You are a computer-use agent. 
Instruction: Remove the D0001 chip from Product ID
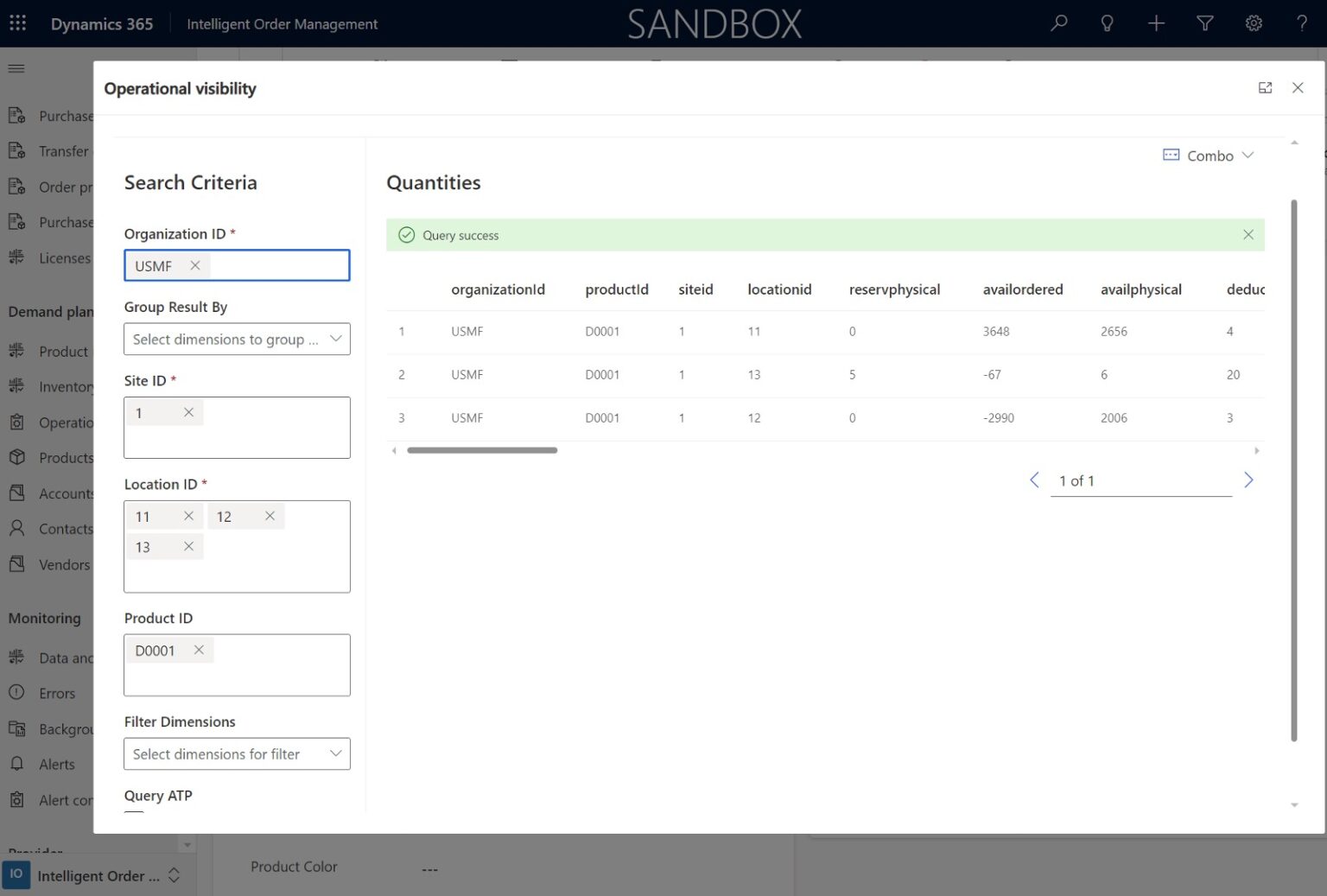coord(198,649)
